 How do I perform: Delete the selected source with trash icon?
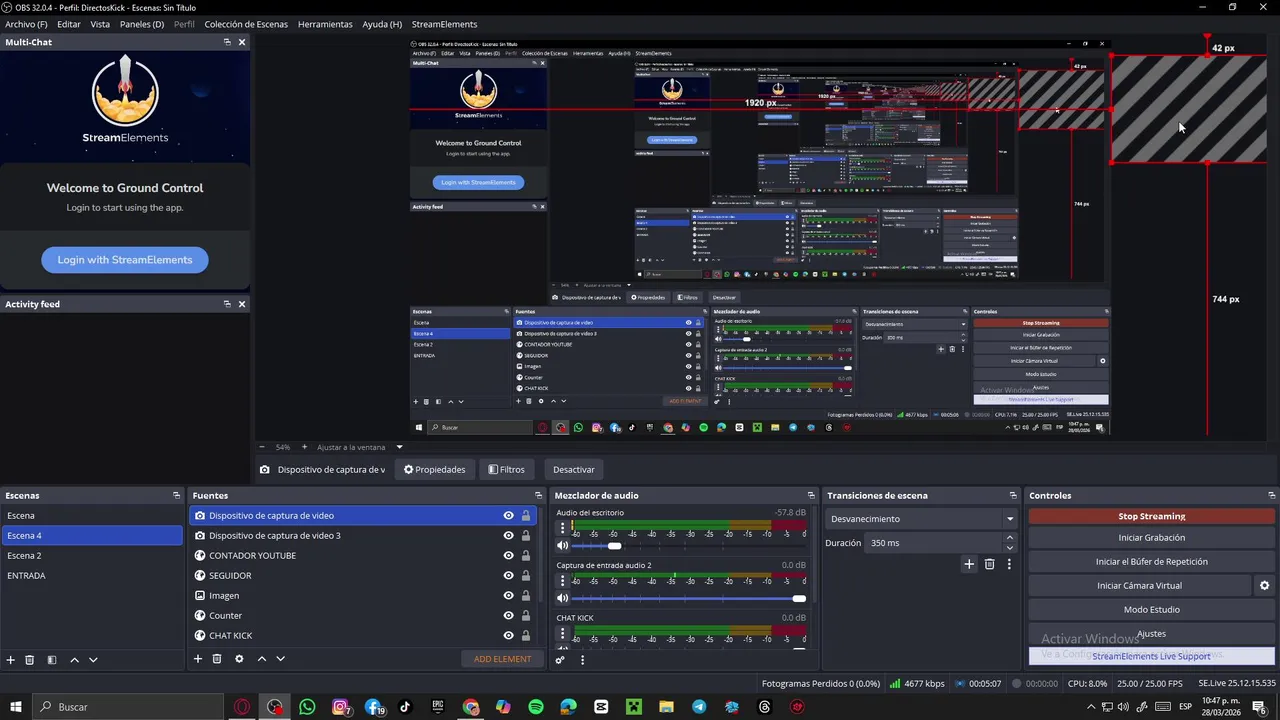click(x=217, y=659)
